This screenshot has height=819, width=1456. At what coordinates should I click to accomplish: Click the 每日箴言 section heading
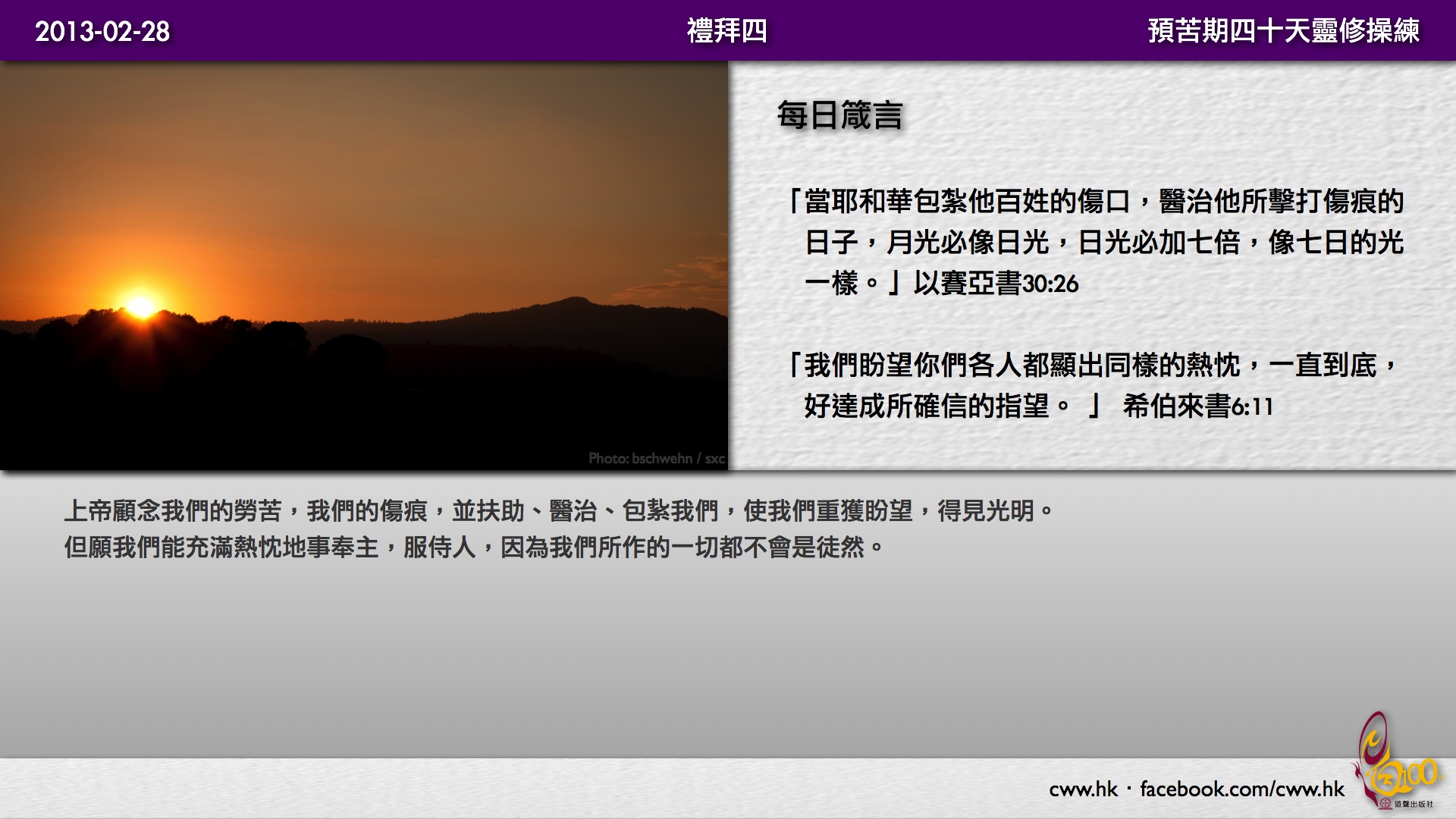(839, 116)
